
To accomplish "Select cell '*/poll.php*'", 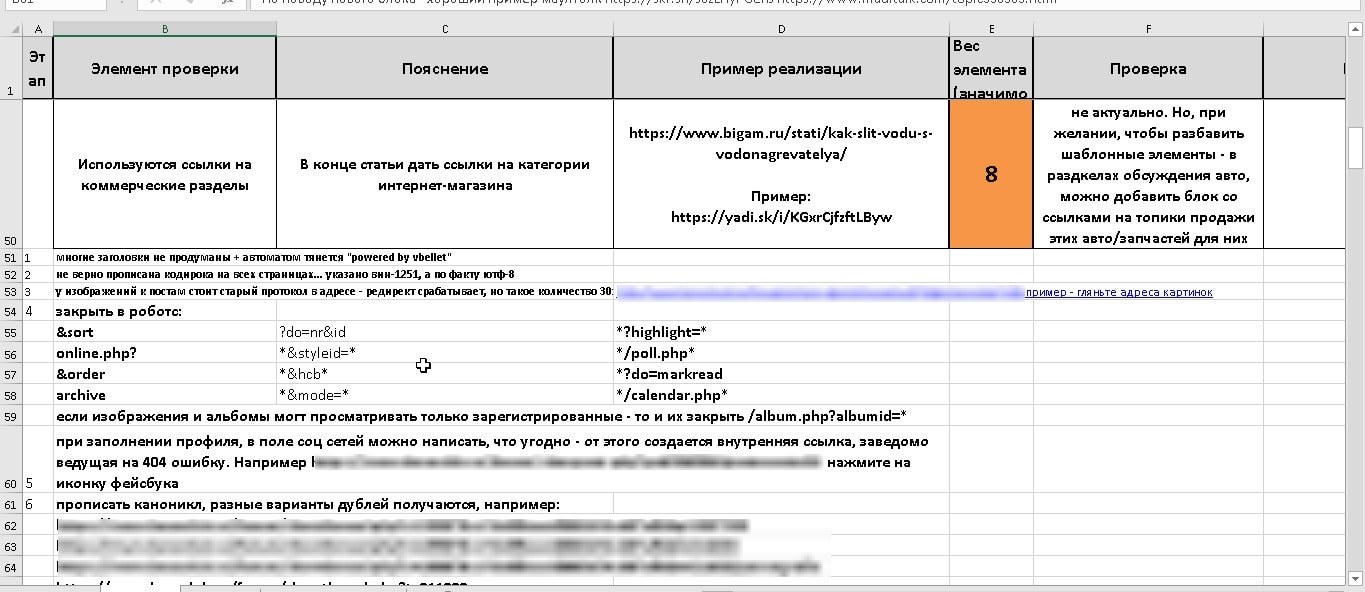I will tap(781, 353).
